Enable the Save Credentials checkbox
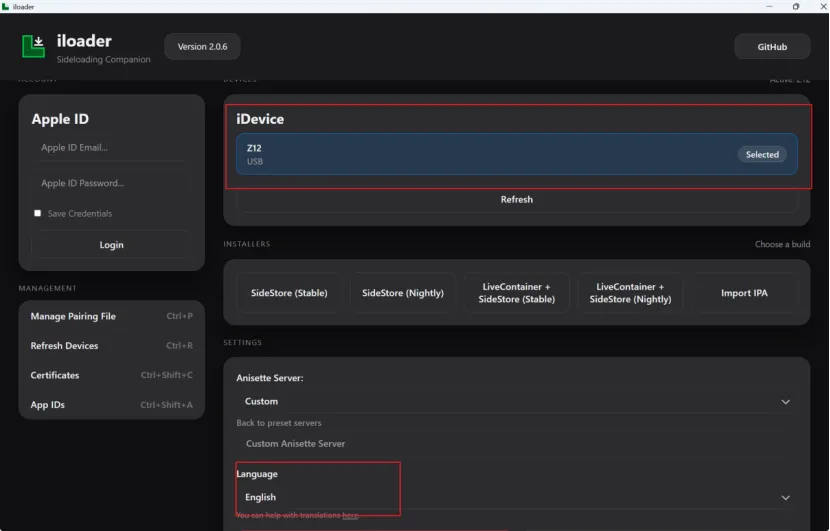The width and height of the screenshot is (830, 531). [38, 213]
